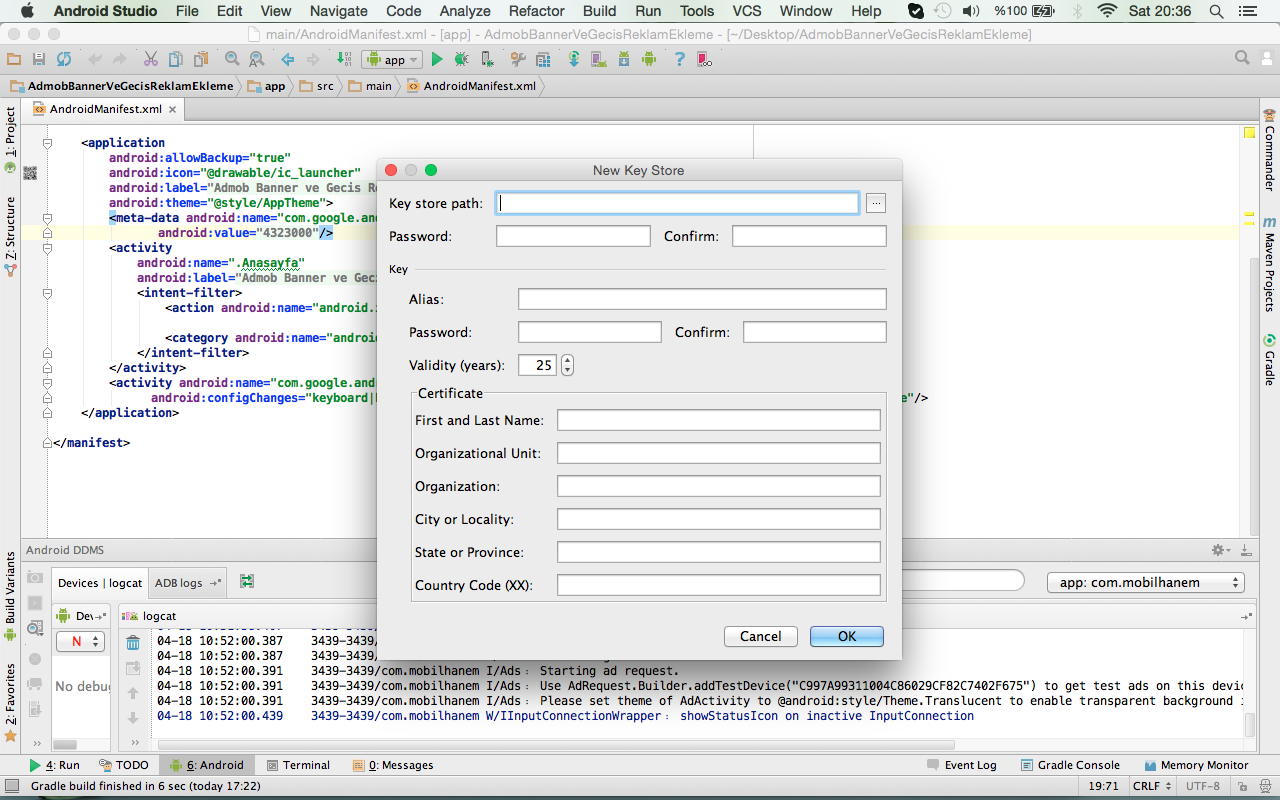
Task: Click the Synchronize toolbar icon
Action: click(64, 60)
